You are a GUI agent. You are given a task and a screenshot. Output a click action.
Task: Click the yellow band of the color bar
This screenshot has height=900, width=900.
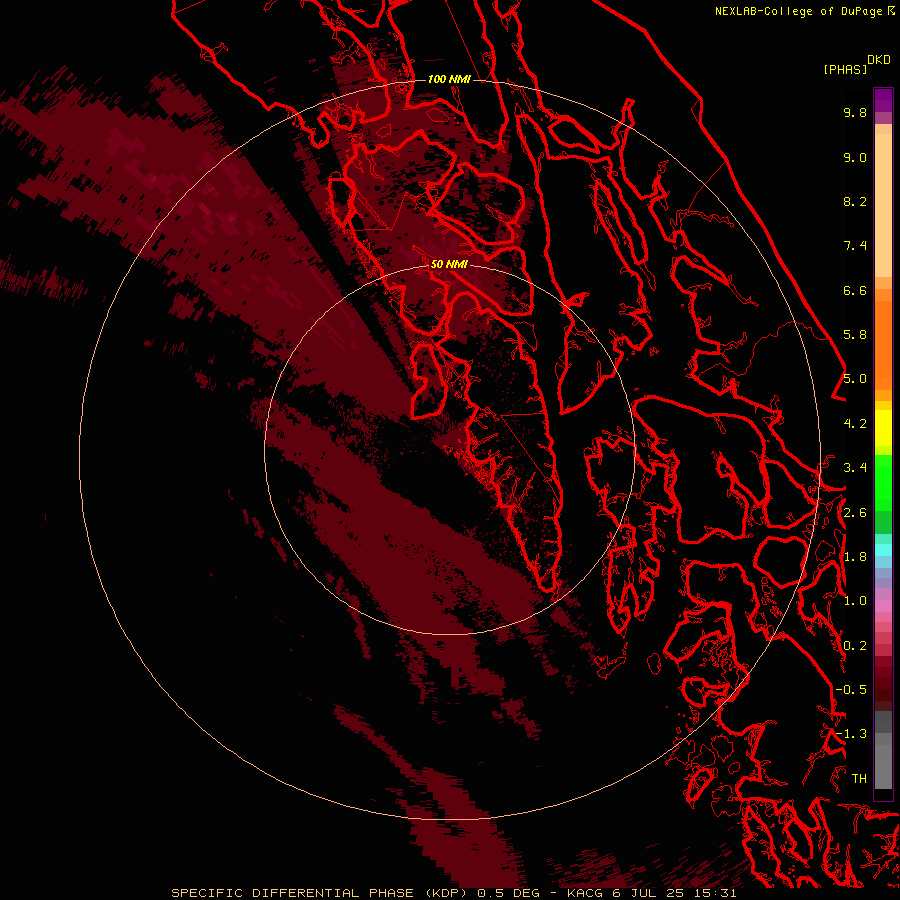(x=883, y=428)
